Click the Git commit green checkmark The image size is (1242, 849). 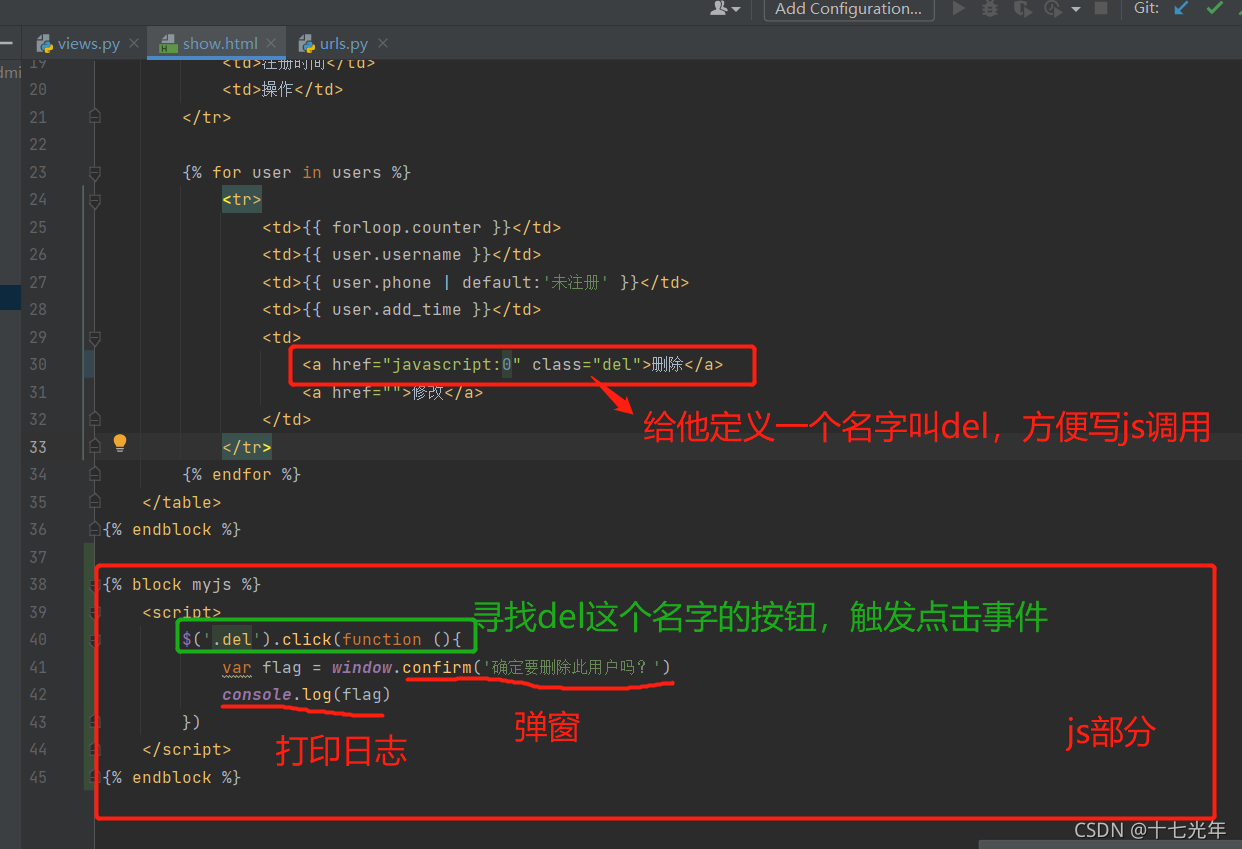[1214, 8]
